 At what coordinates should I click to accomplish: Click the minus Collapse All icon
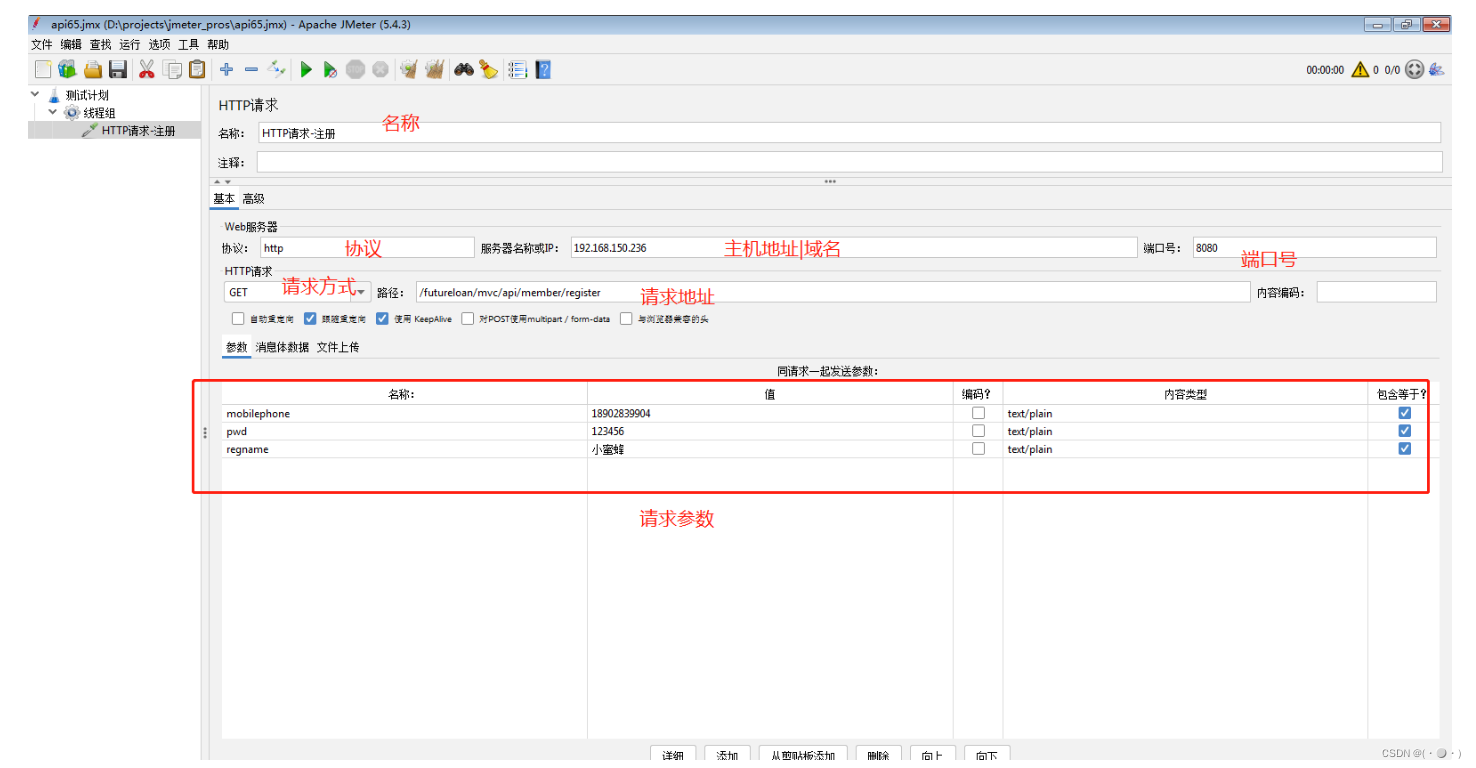tap(251, 69)
